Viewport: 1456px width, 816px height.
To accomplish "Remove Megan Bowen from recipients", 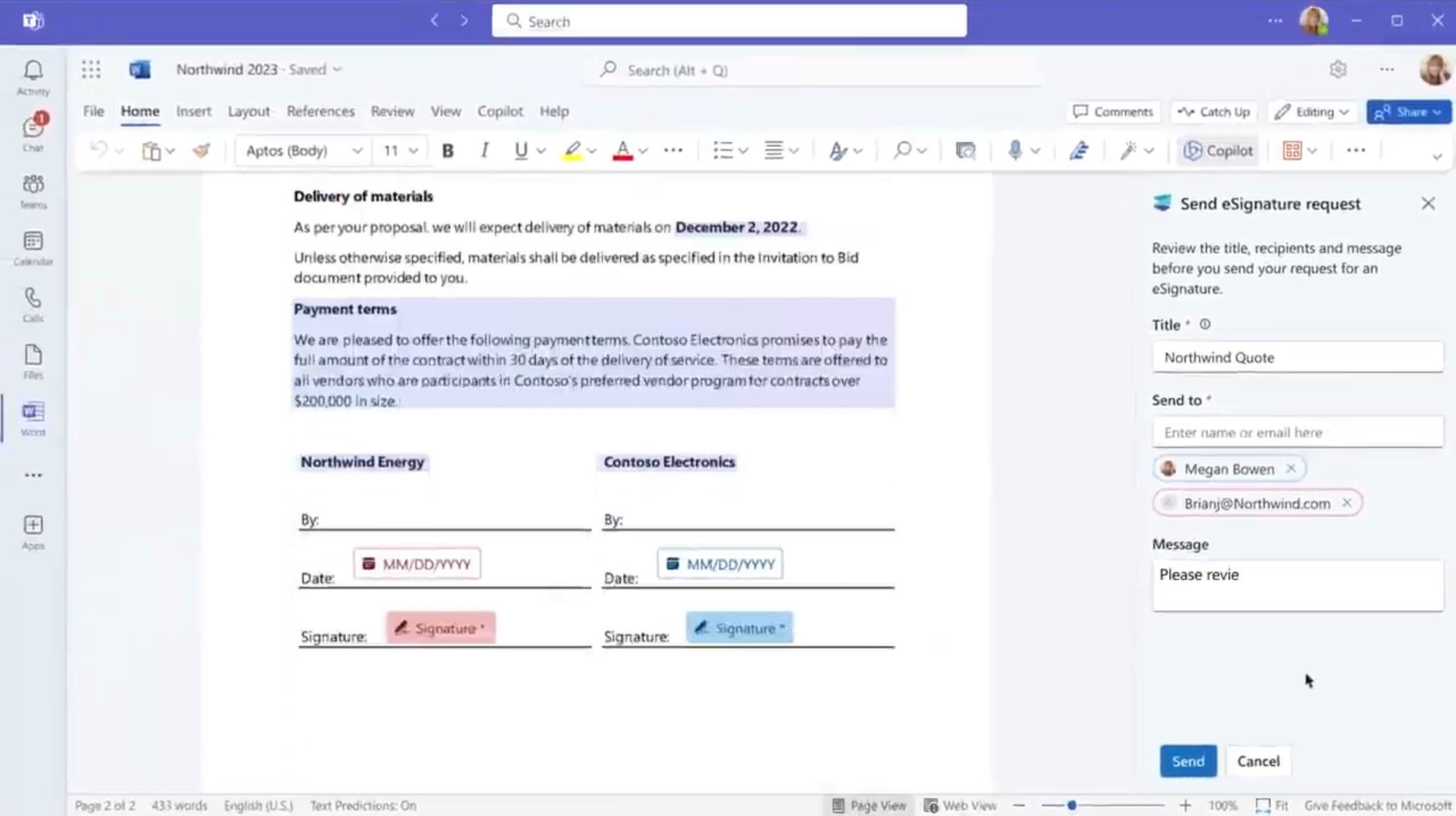I will point(1291,469).
